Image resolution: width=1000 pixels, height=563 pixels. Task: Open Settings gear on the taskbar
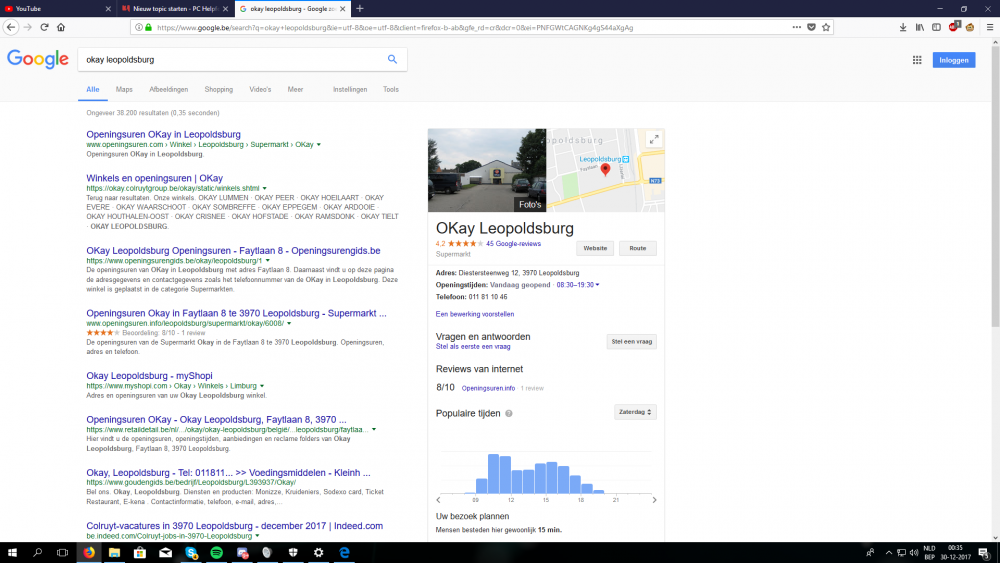point(319,553)
